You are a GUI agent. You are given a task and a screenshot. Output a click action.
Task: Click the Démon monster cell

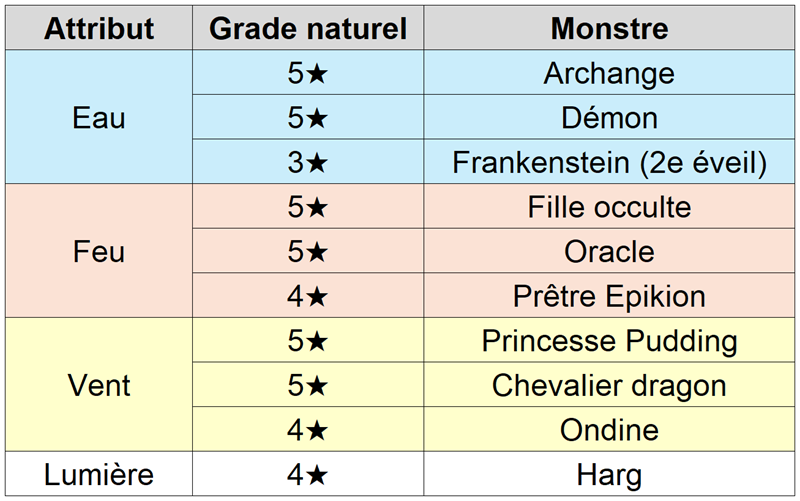pyautogui.click(x=609, y=118)
